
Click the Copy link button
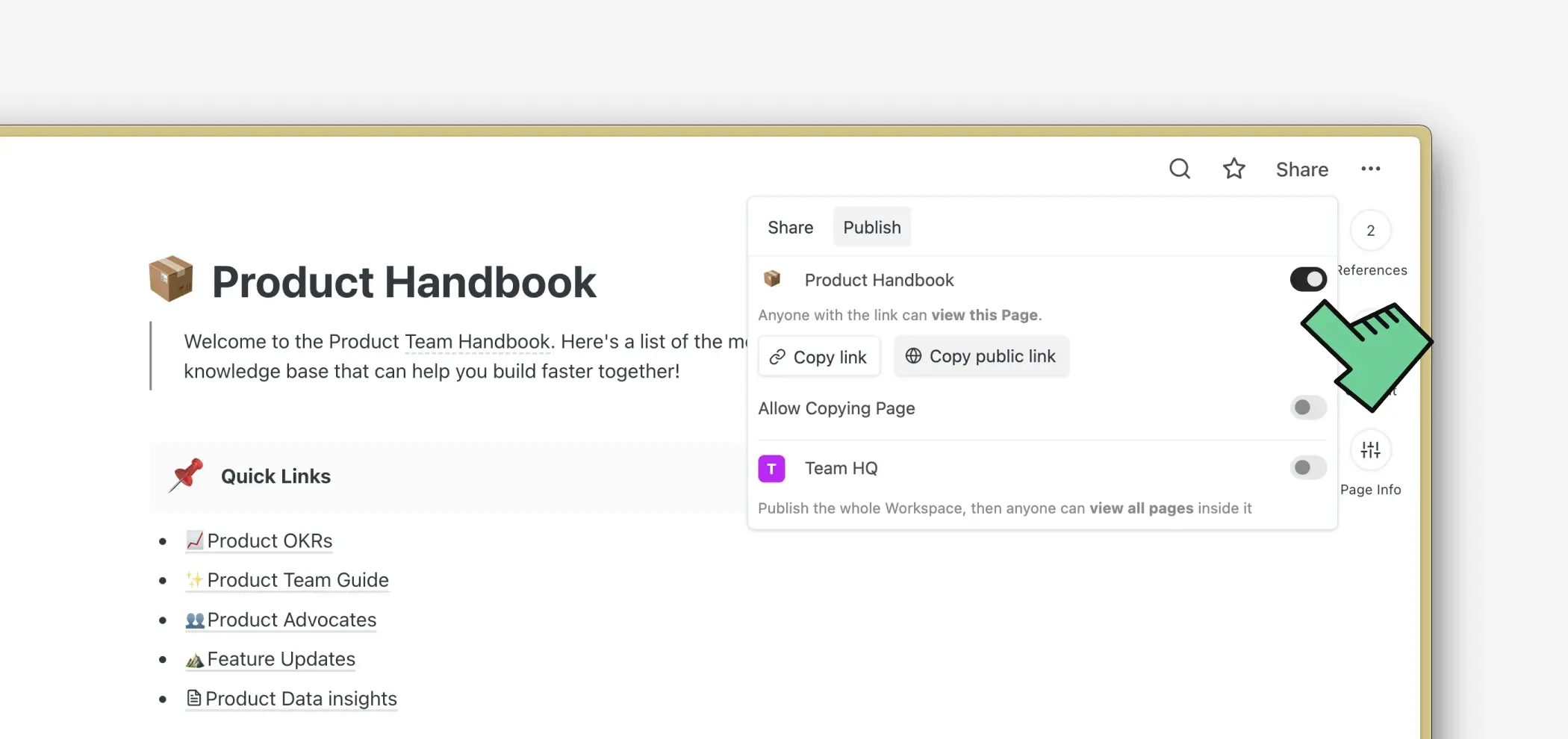818,356
